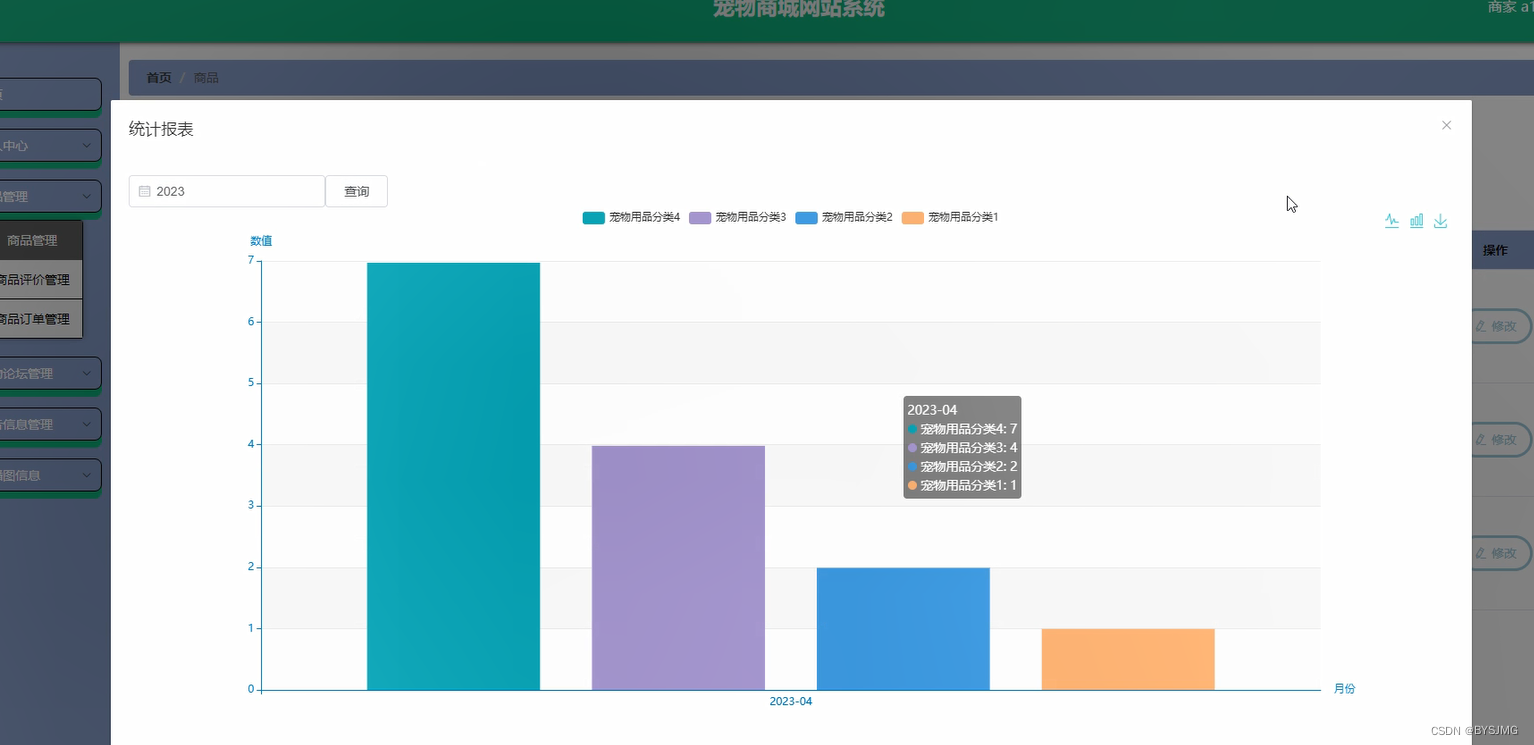The width and height of the screenshot is (1534, 745).
Task: Click 商品 breadcrumb link
Action: [x=206, y=78]
